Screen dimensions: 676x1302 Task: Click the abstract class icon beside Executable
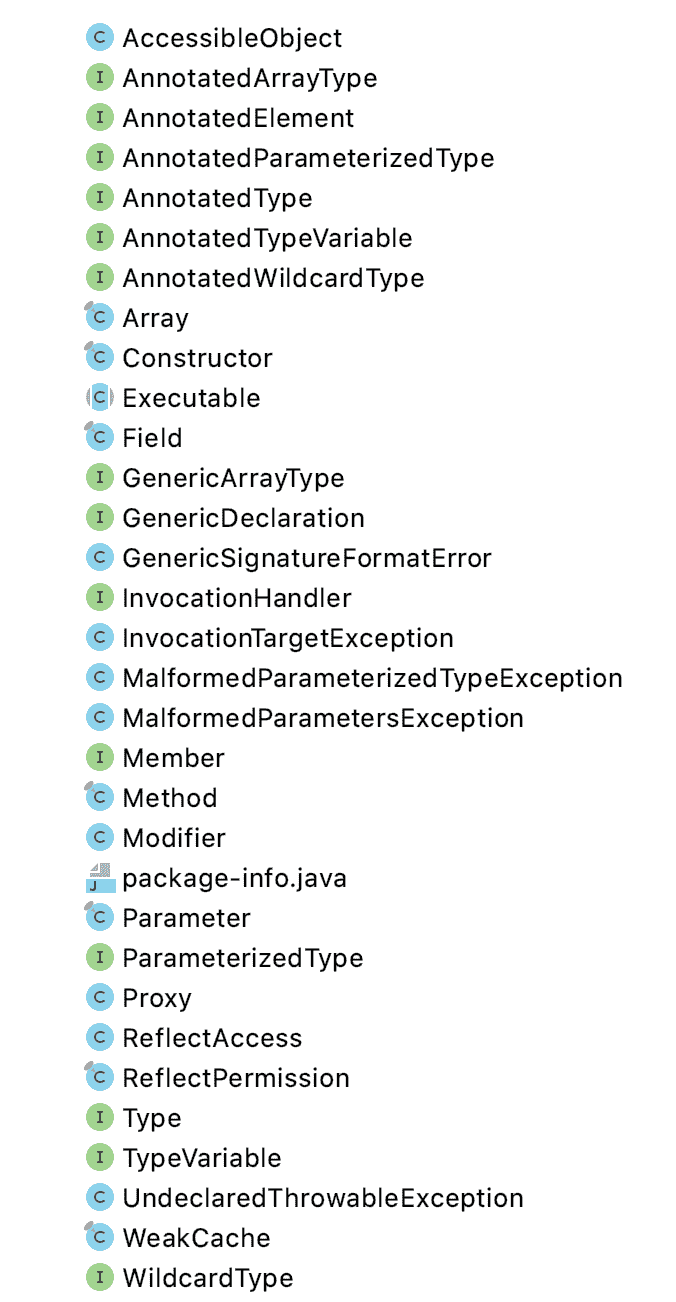98,398
